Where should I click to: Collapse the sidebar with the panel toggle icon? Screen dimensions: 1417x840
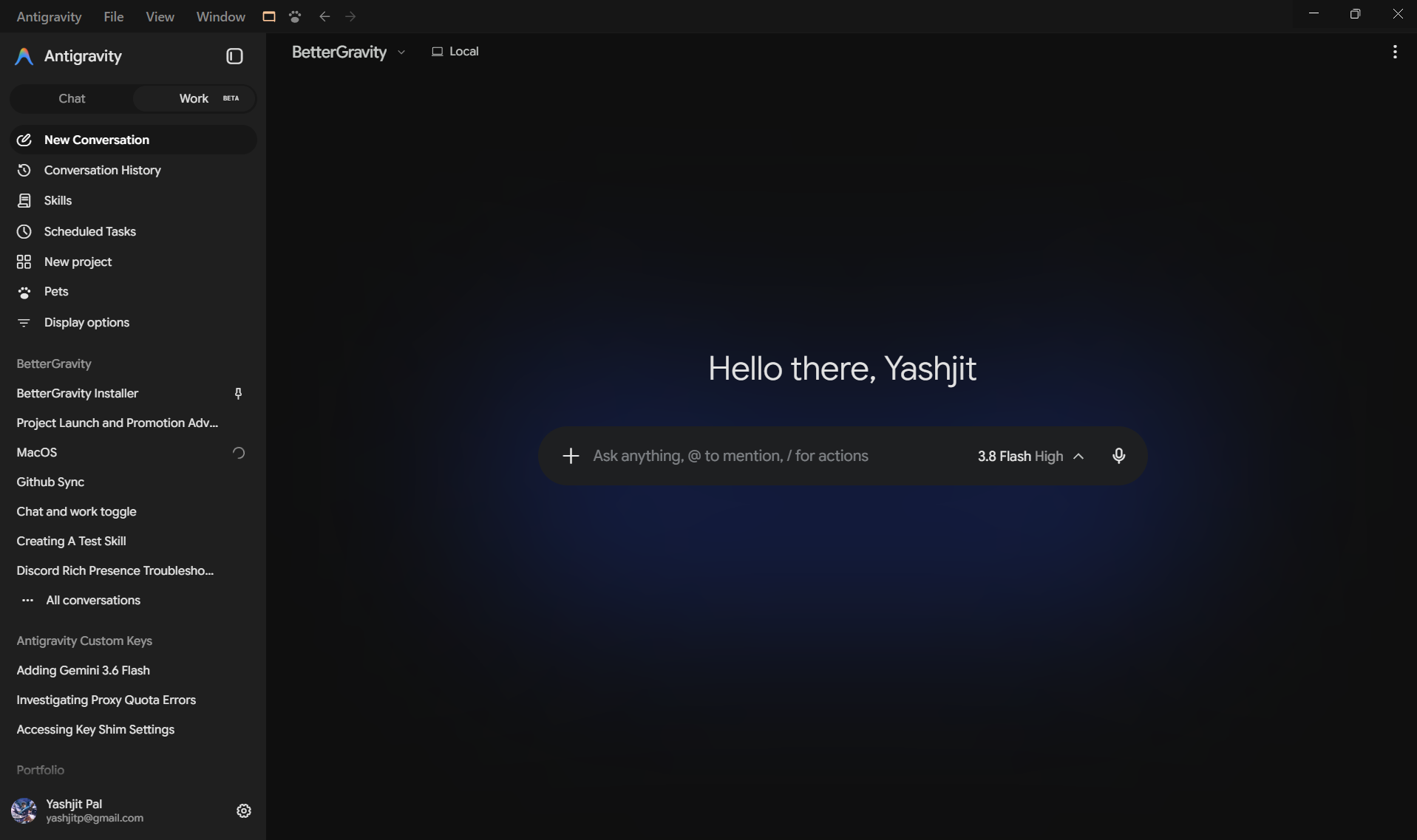pyautogui.click(x=234, y=56)
